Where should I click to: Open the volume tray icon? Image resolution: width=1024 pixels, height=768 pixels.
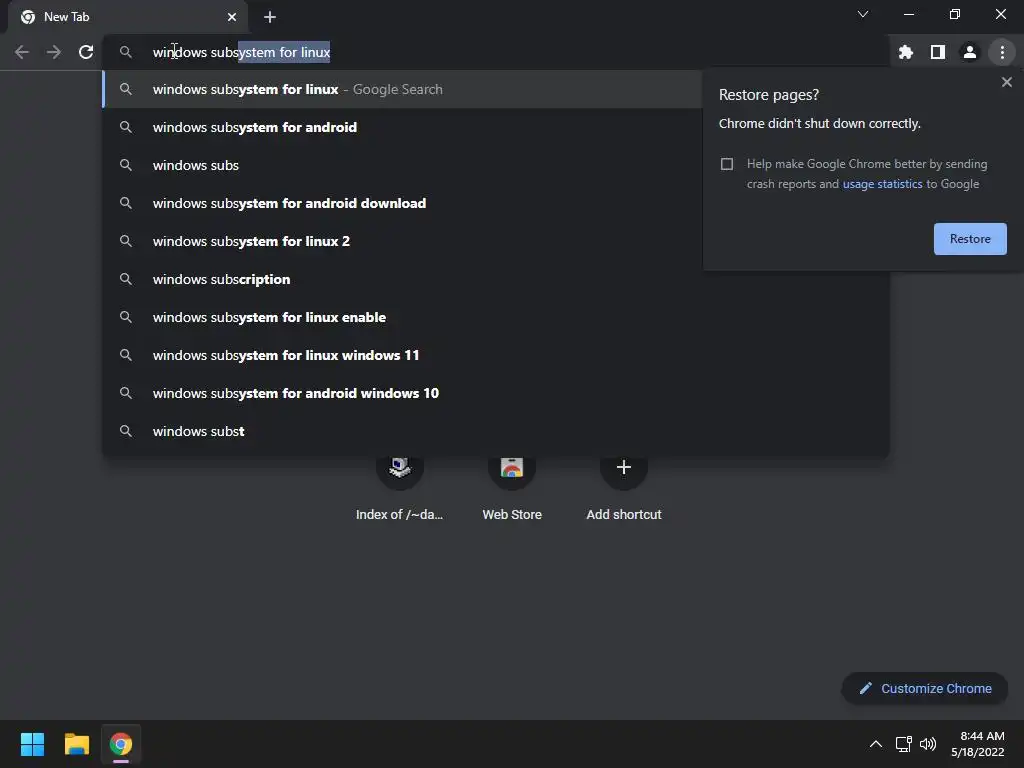point(928,744)
